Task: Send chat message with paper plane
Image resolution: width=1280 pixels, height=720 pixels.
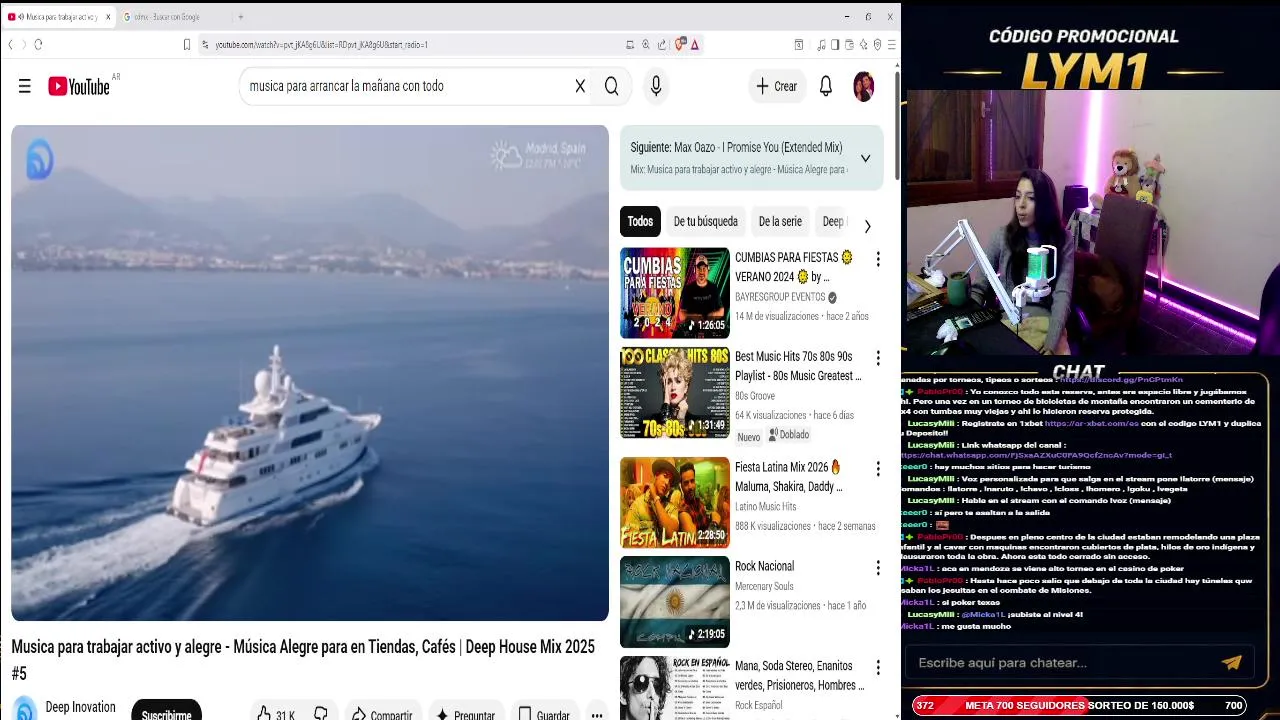Action: [x=1231, y=662]
